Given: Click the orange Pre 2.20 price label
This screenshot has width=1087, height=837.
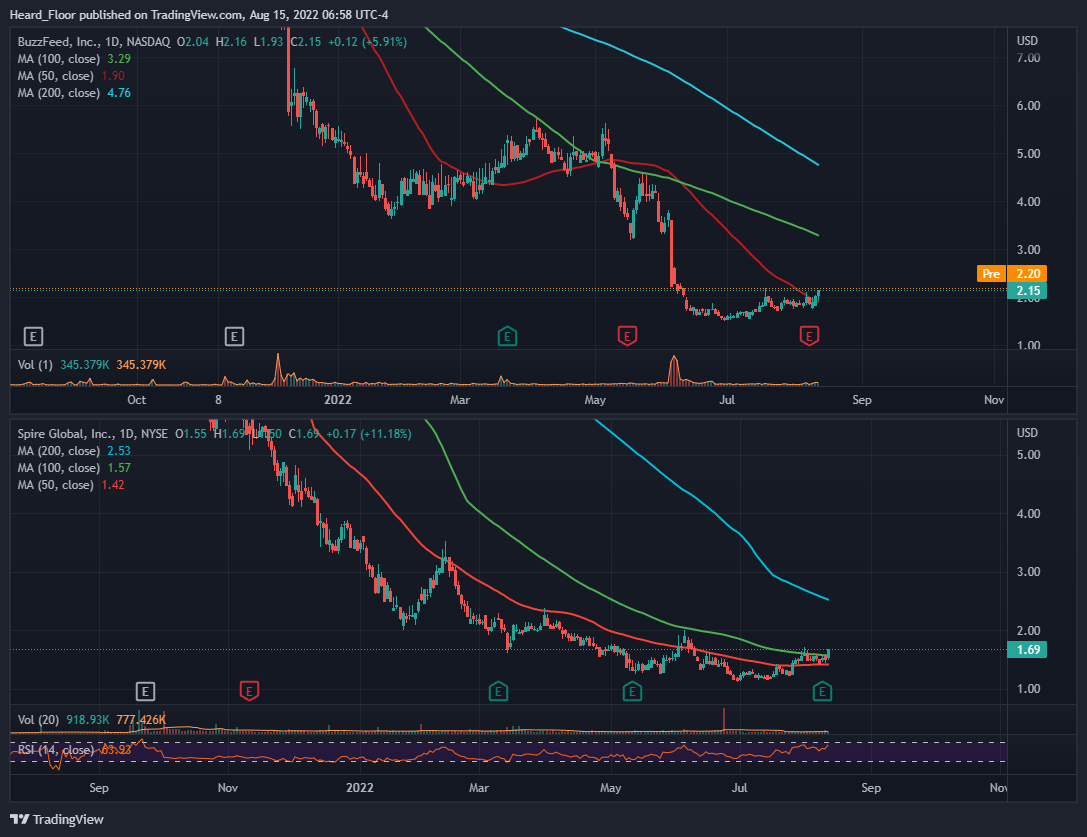Looking at the screenshot, I should 1011,274.
